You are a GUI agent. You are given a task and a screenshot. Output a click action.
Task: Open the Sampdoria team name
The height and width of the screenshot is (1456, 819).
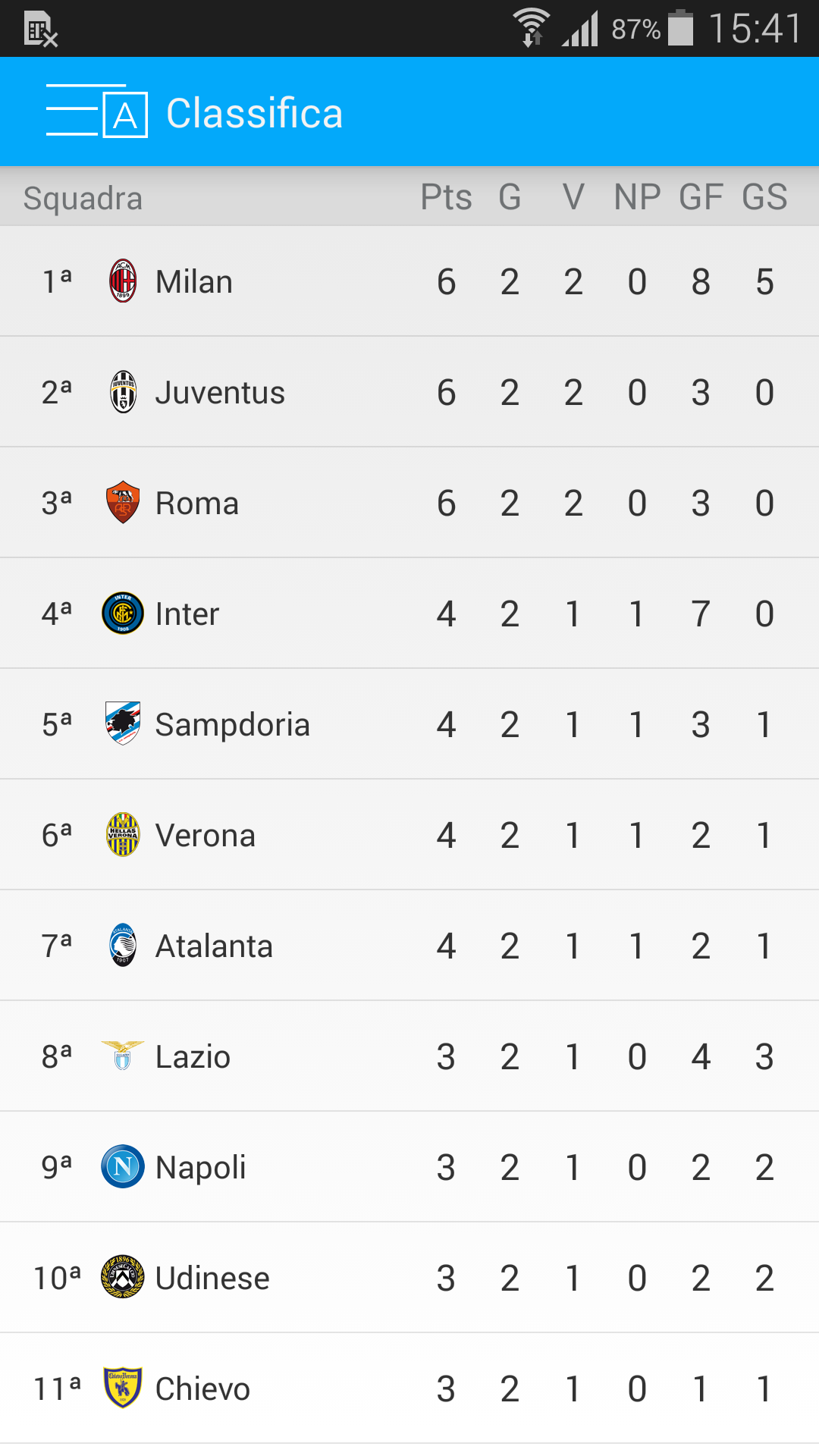point(232,724)
